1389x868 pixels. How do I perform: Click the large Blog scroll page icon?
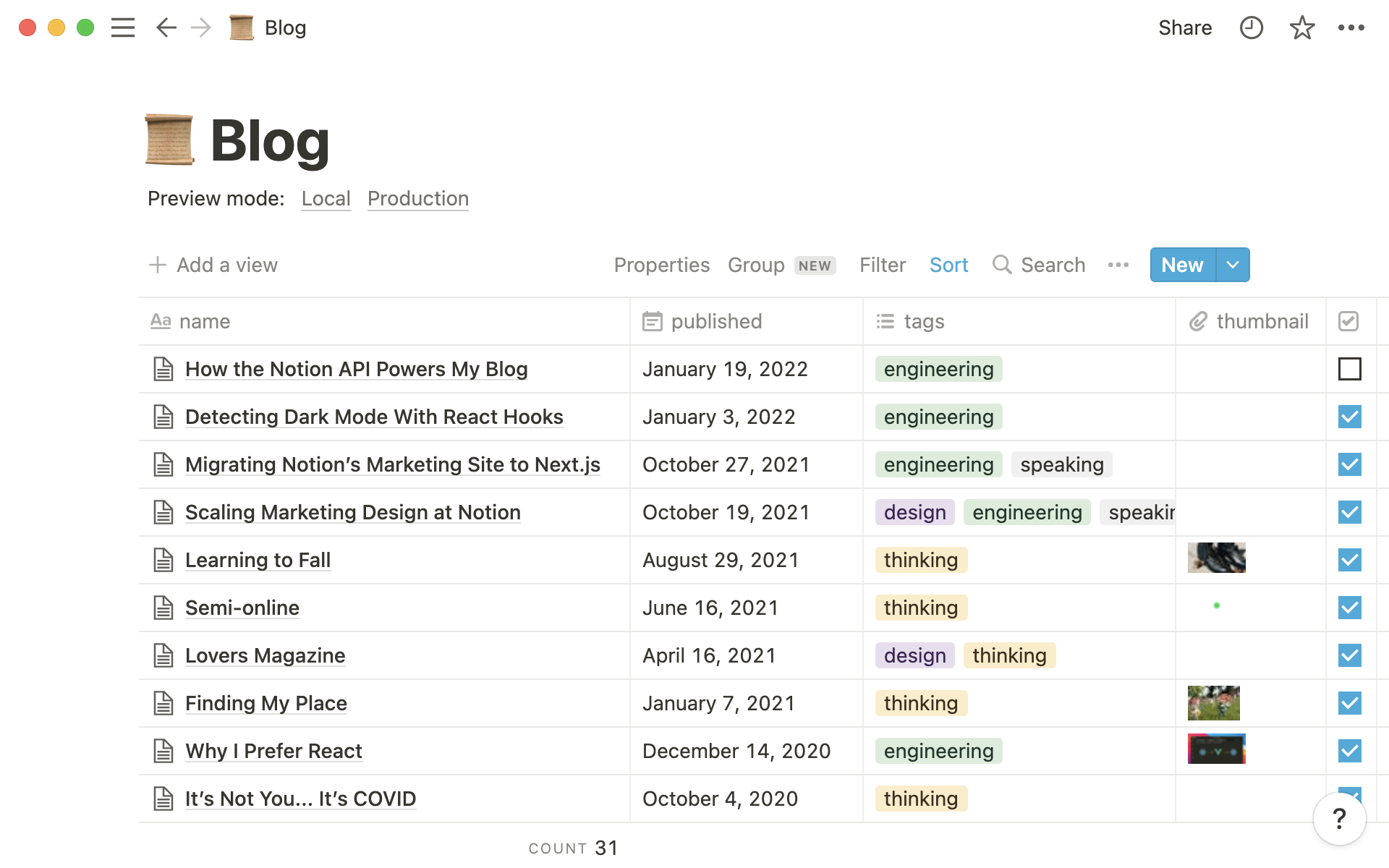(169, 140)
